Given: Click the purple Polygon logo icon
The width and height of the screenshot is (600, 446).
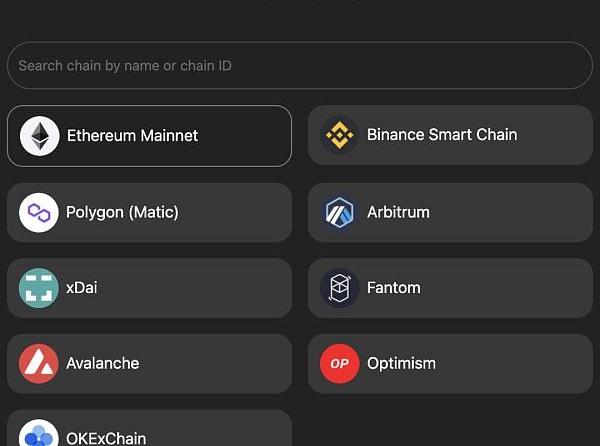Looking at the screenshot, I should click(39, 212).
